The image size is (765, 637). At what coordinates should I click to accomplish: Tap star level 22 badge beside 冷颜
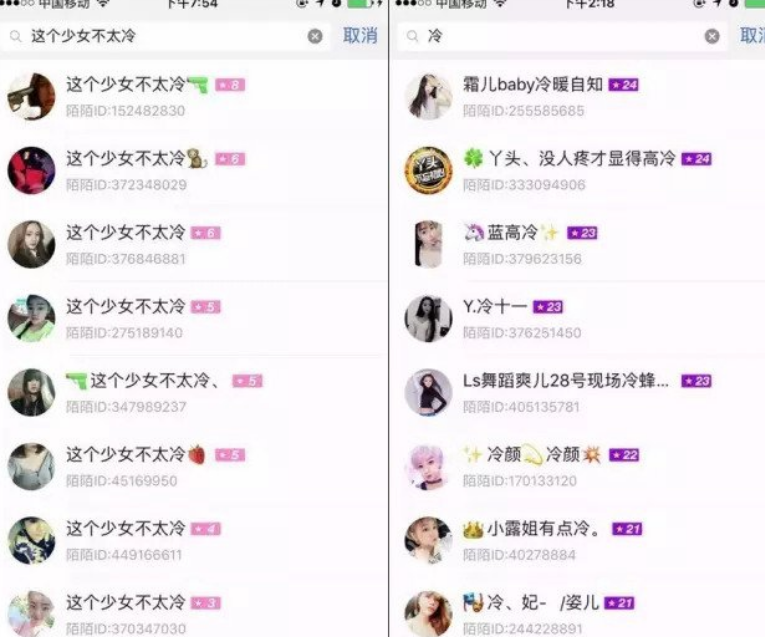(624, 455)
